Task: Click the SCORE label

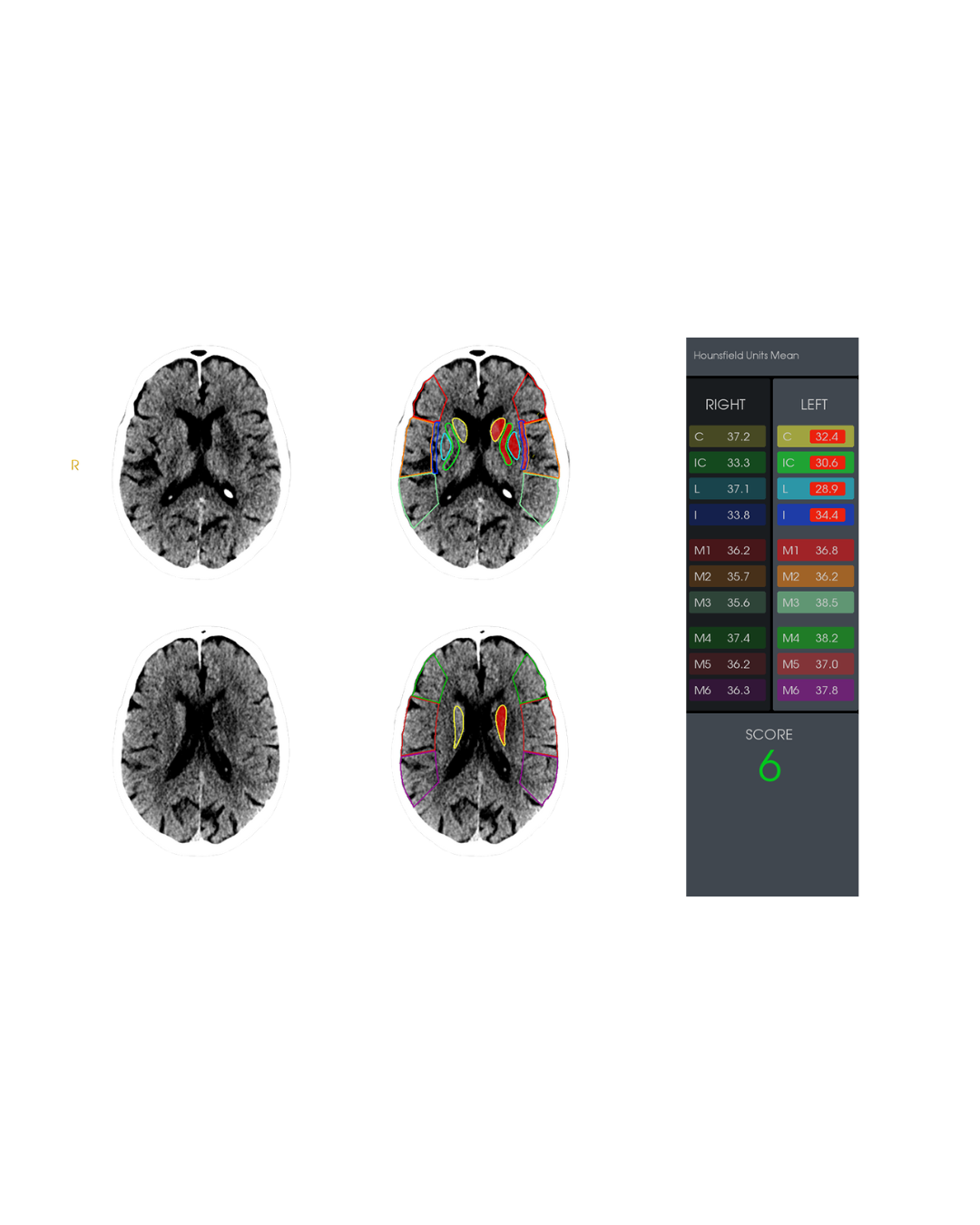Action: [769, 735]
